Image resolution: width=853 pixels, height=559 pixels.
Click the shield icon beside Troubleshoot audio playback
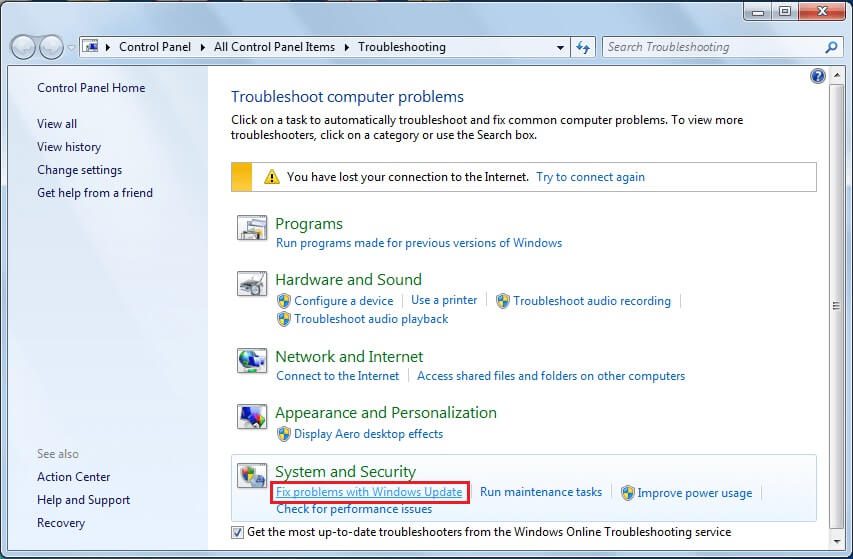pyautogui.click(x=284, y=319)
